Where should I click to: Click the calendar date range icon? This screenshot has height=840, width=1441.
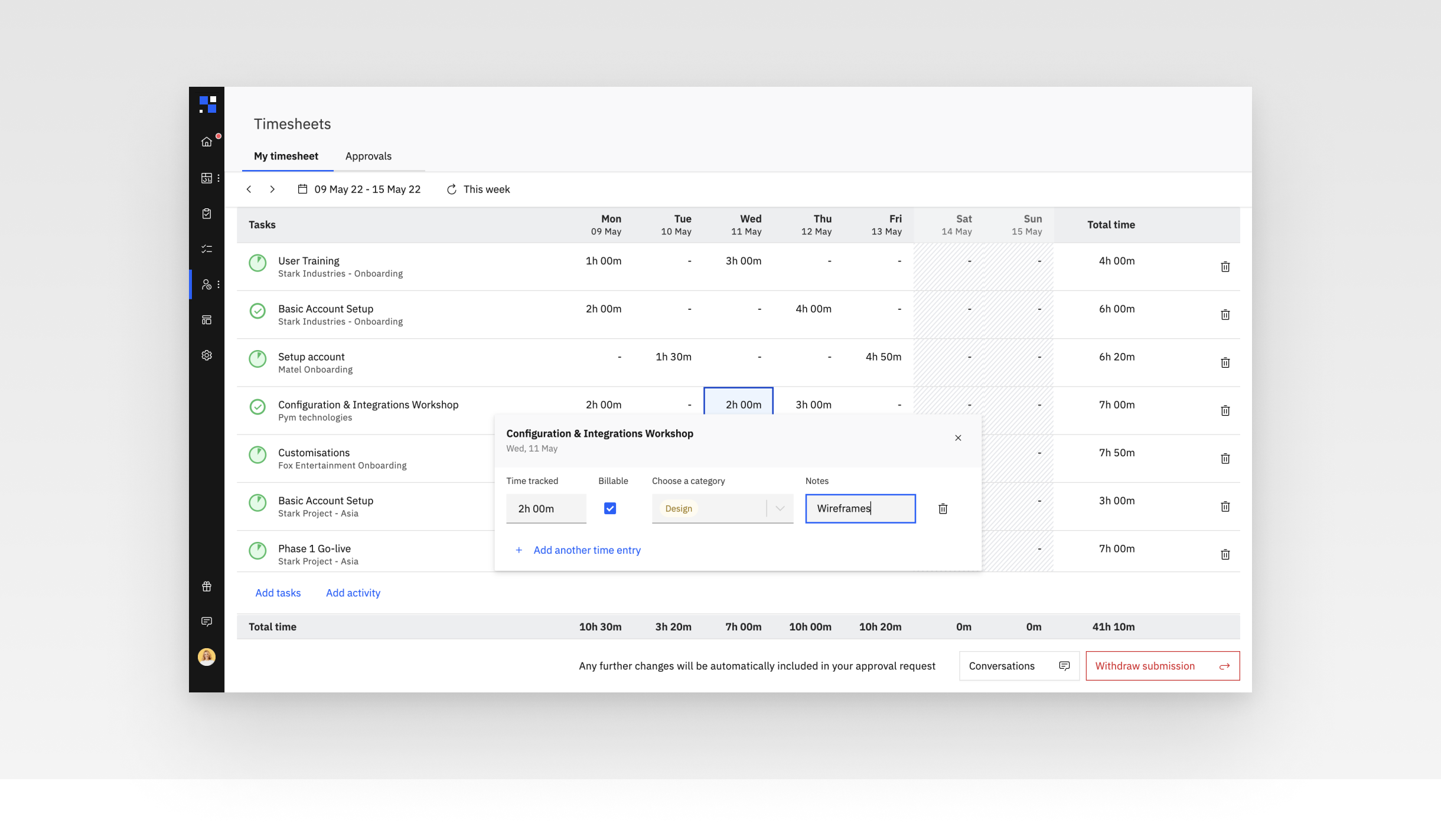pos(302,189)
